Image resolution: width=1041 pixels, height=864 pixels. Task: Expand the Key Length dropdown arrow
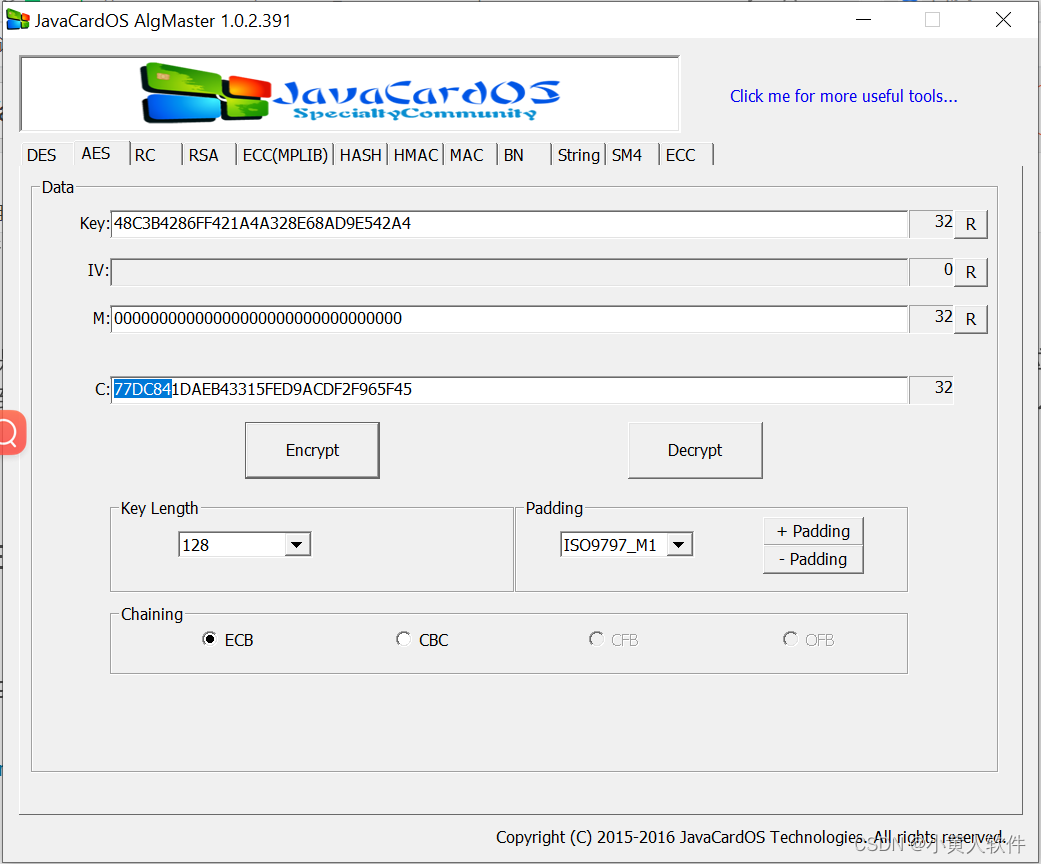297,545
